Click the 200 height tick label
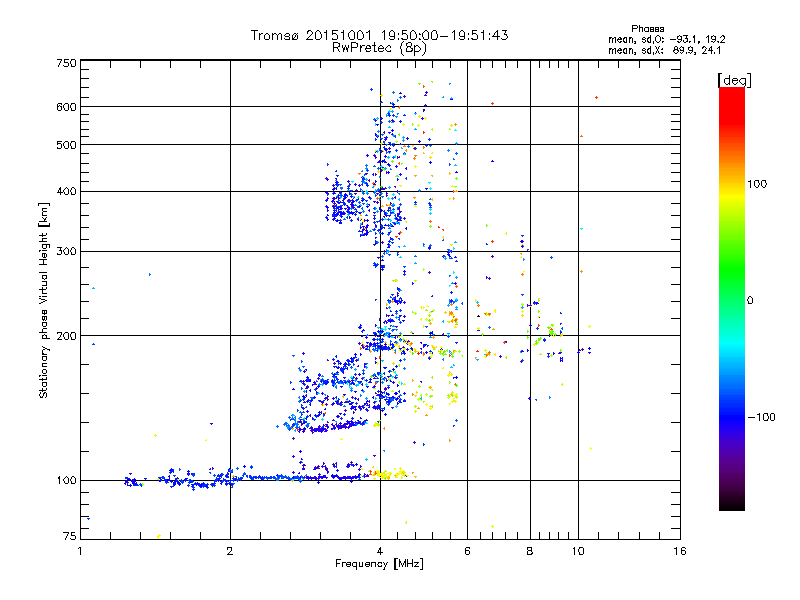 (x=66, y=336)
